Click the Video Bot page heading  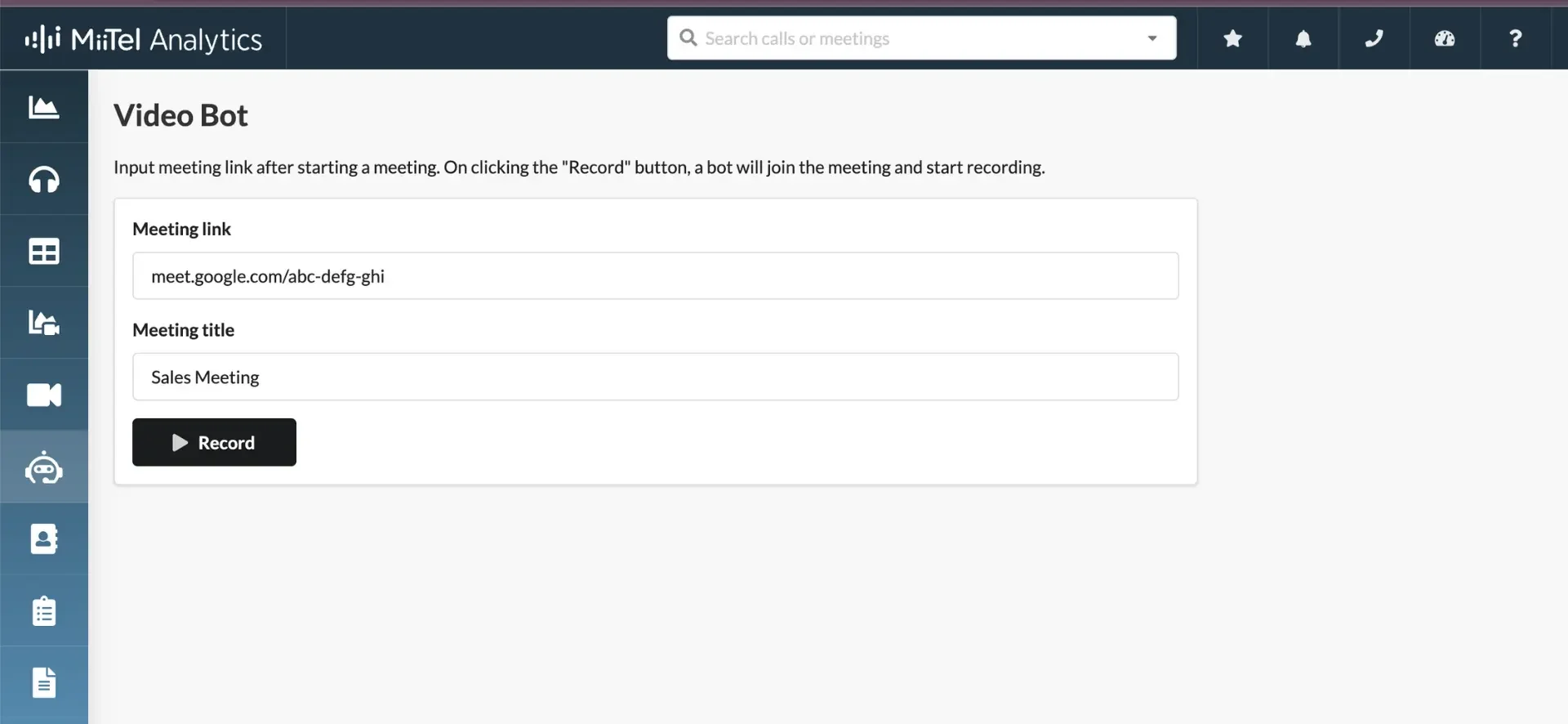point(180,115)
